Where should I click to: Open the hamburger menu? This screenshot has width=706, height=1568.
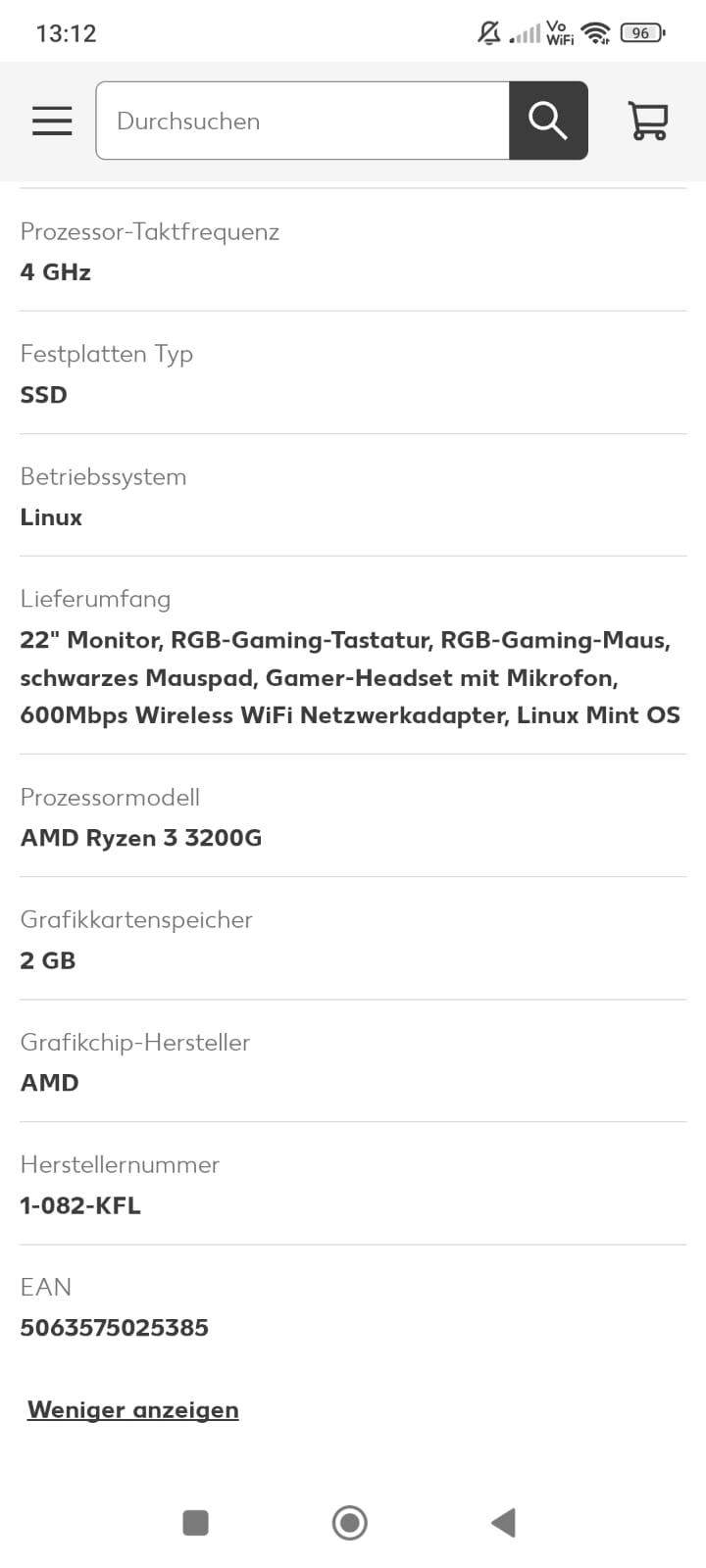[x=52, y=121]
